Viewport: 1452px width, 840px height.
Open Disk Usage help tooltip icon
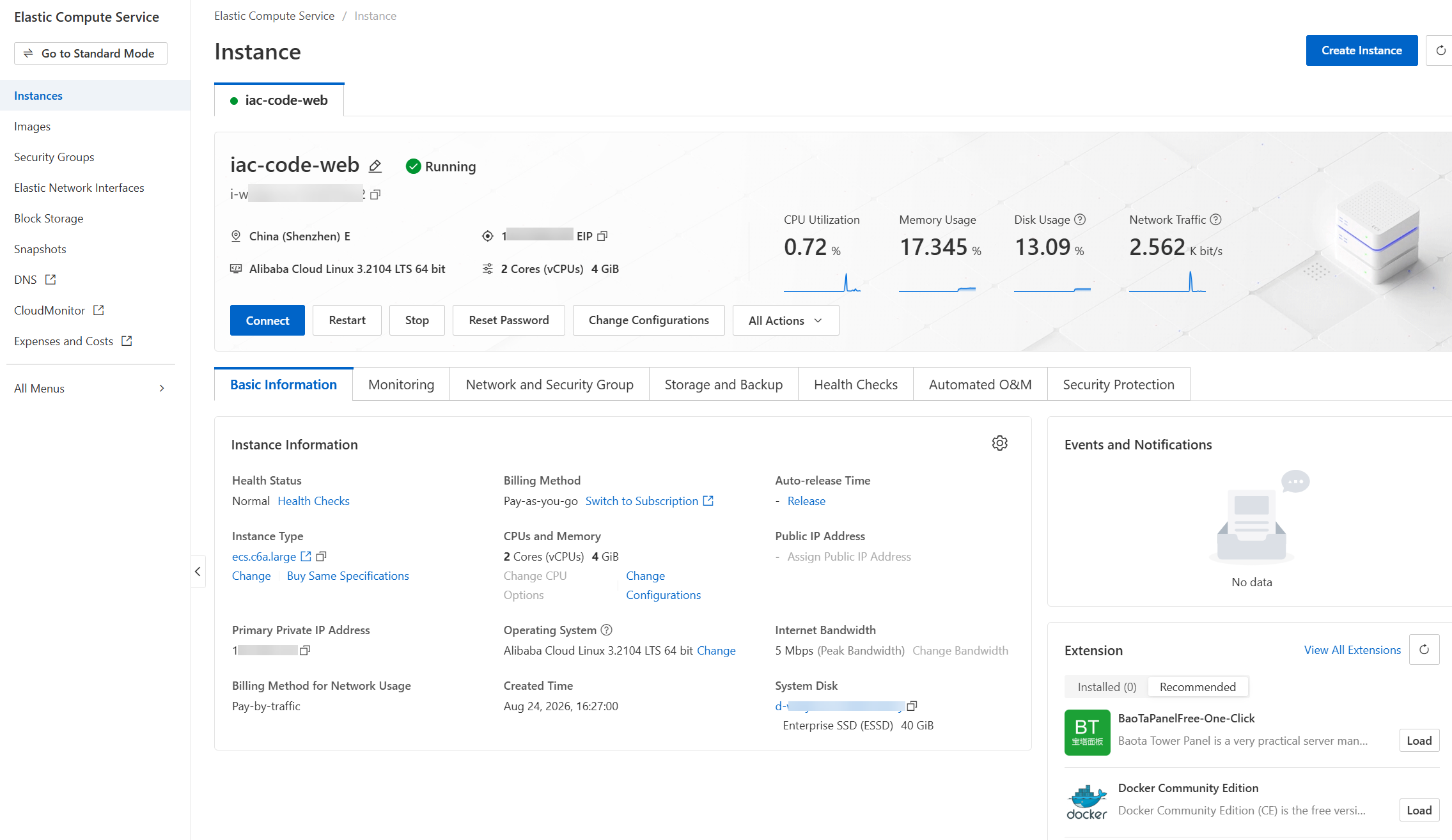1080,220
